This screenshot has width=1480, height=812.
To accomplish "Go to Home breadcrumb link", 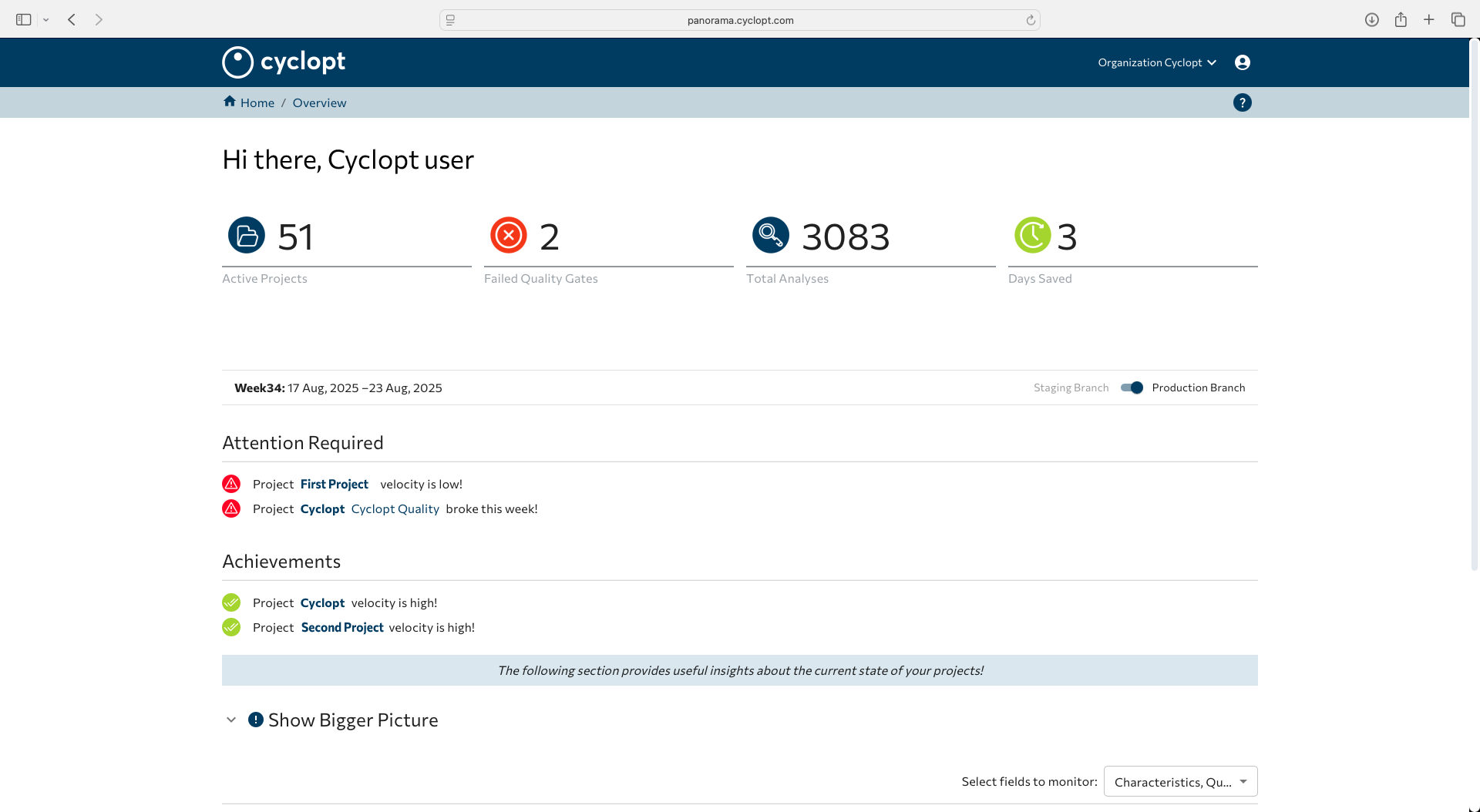I will tap(257, 102).
